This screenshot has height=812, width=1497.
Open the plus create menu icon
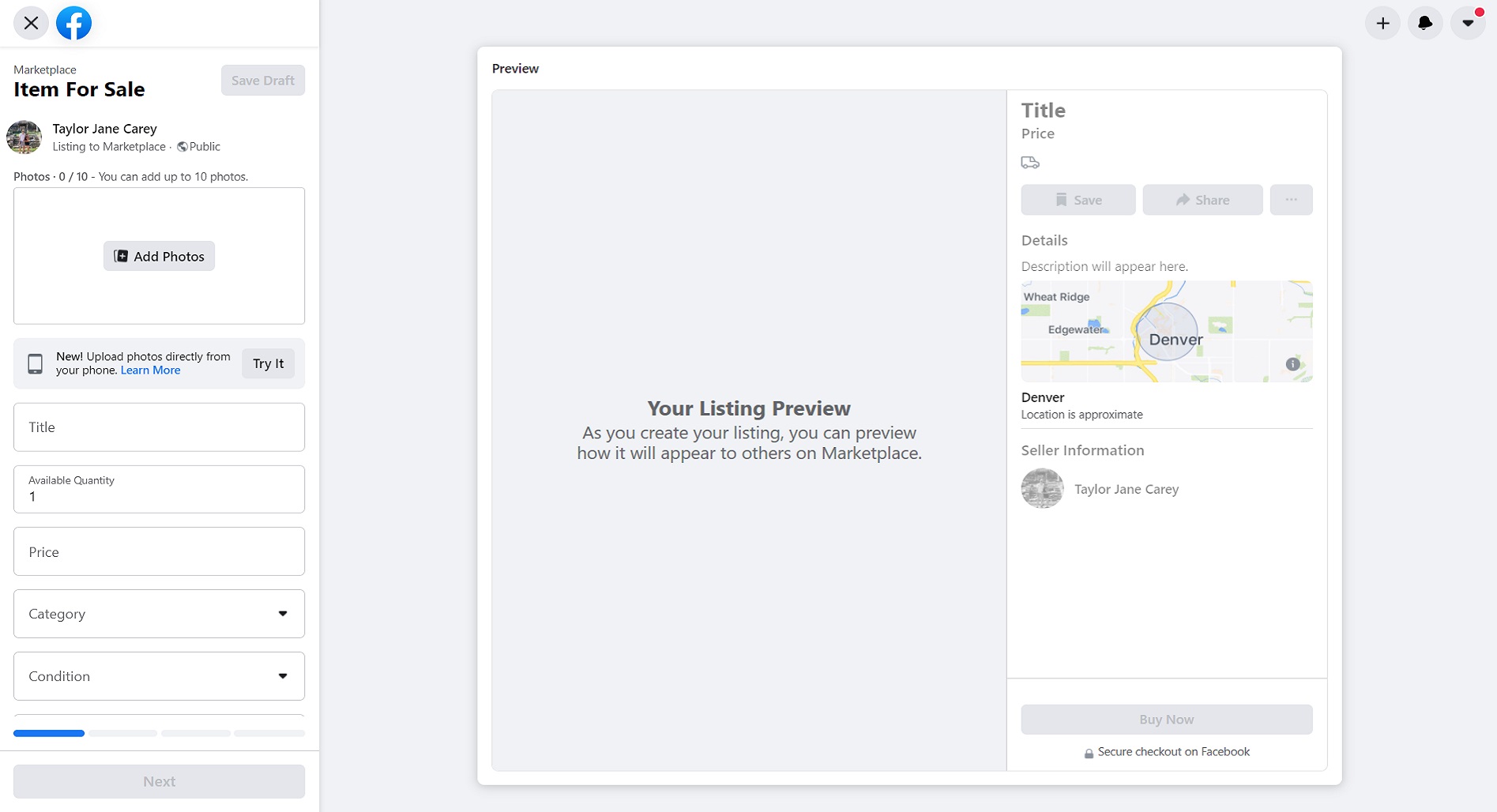[1382, 23]
